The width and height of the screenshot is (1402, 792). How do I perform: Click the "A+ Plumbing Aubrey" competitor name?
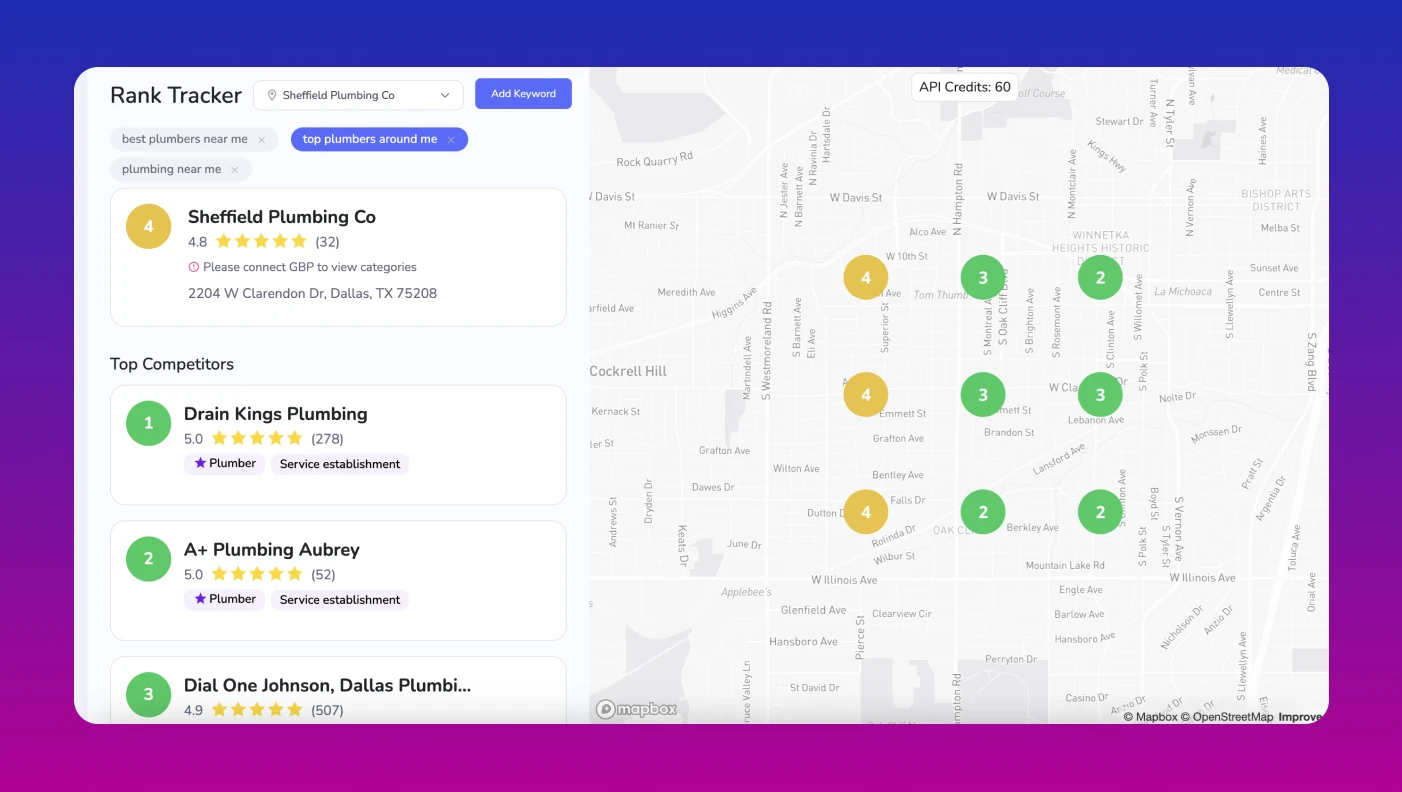click(272, 550)
